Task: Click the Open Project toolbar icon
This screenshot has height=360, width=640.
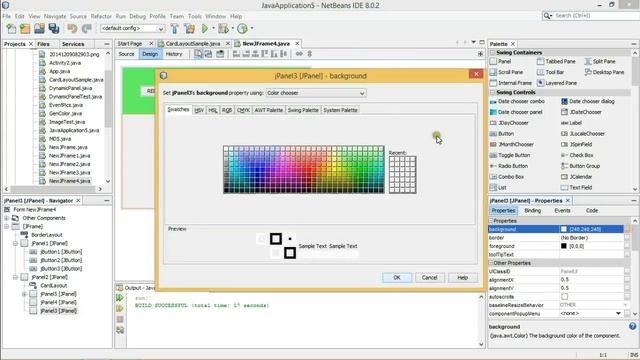Action: (39, 29)
